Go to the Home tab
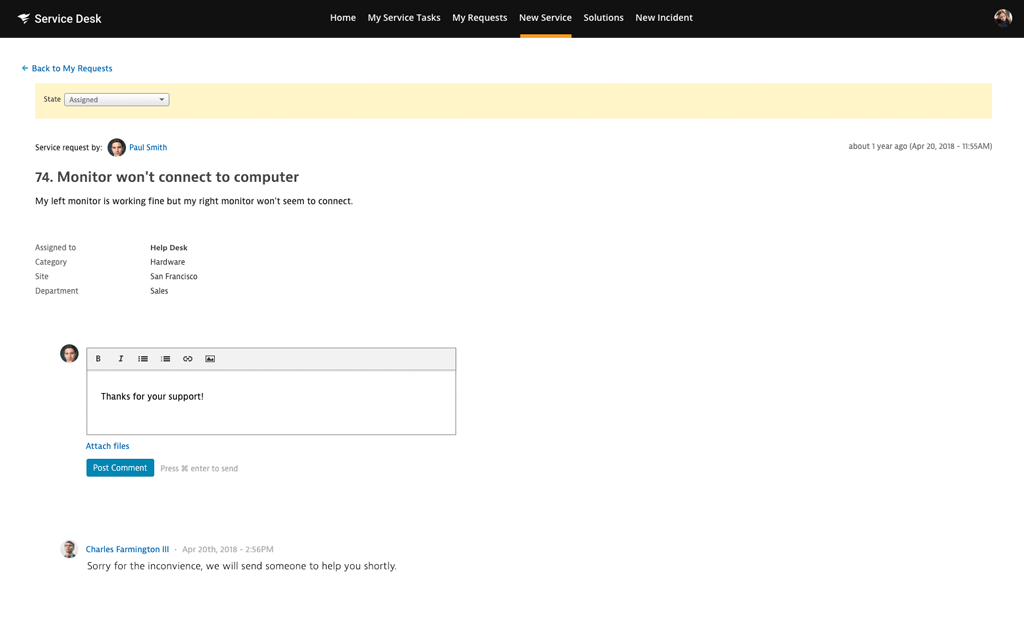The width and height of the screenshot is (1024, 640). click(x=343, y=18)
